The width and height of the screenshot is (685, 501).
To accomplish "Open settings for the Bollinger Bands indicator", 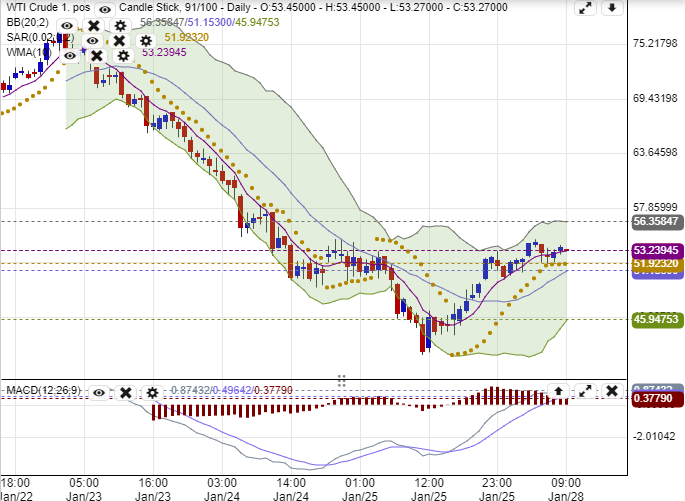I will pos(120,25).
